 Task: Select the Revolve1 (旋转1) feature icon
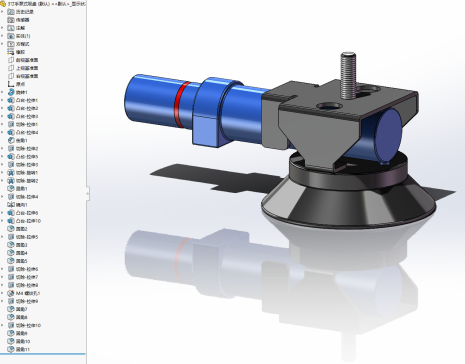tap(11, 92)
